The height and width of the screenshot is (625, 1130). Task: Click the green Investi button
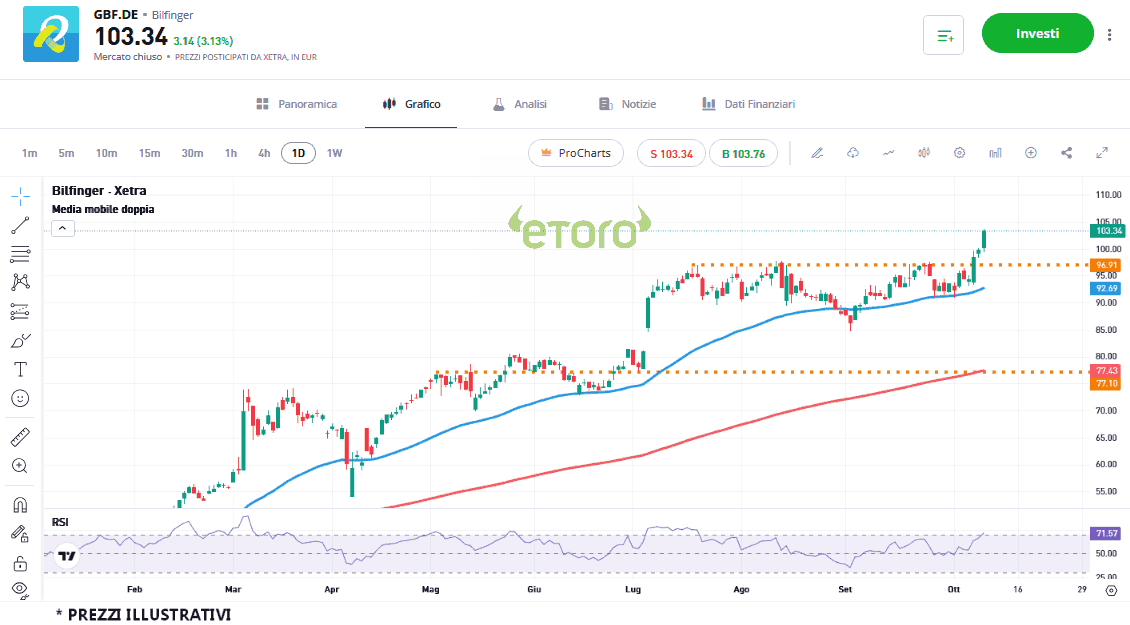tap(1037, 33)
